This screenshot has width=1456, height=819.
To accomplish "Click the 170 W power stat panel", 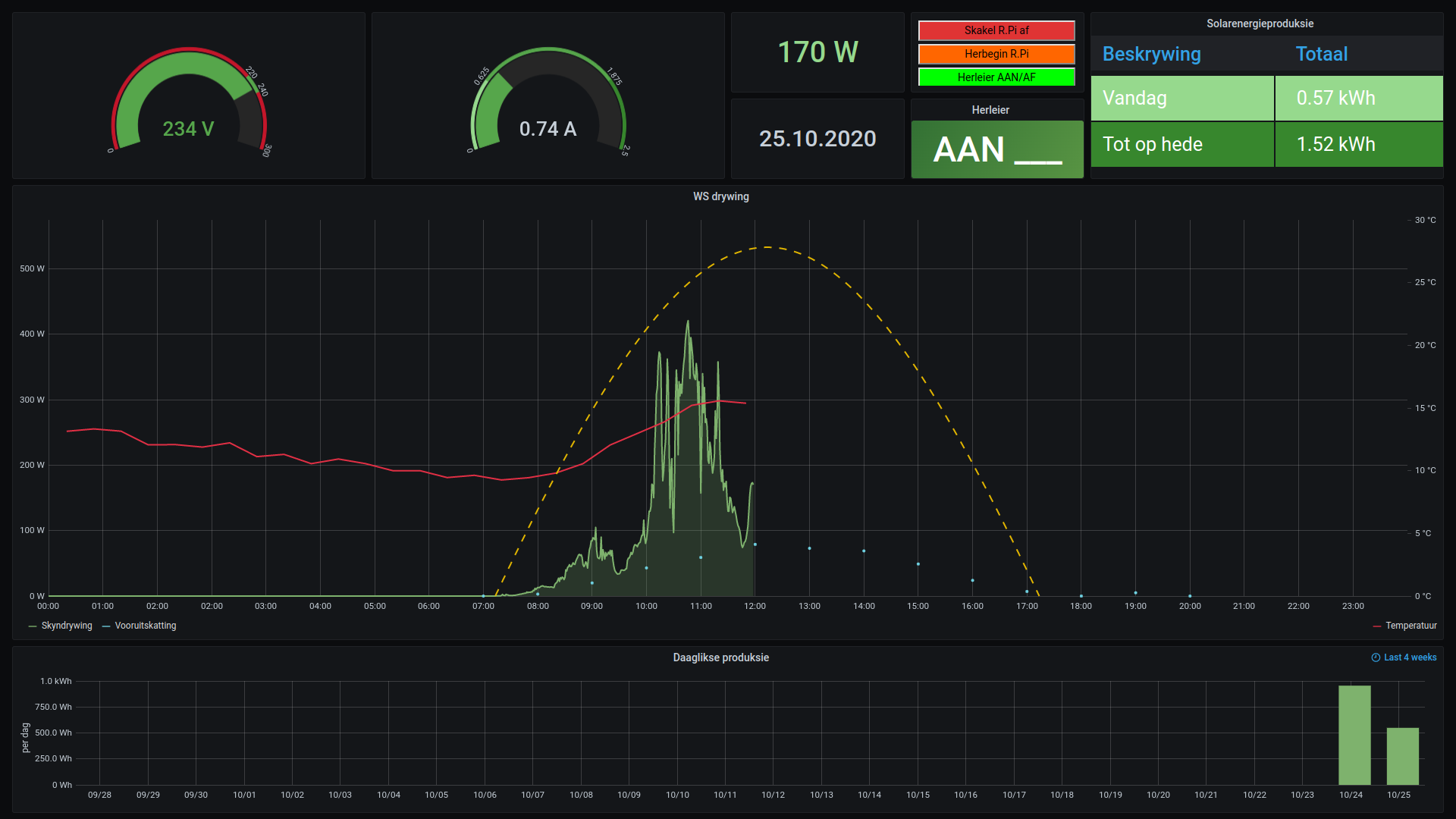I will pyautogui.click(x=817, y=52).
